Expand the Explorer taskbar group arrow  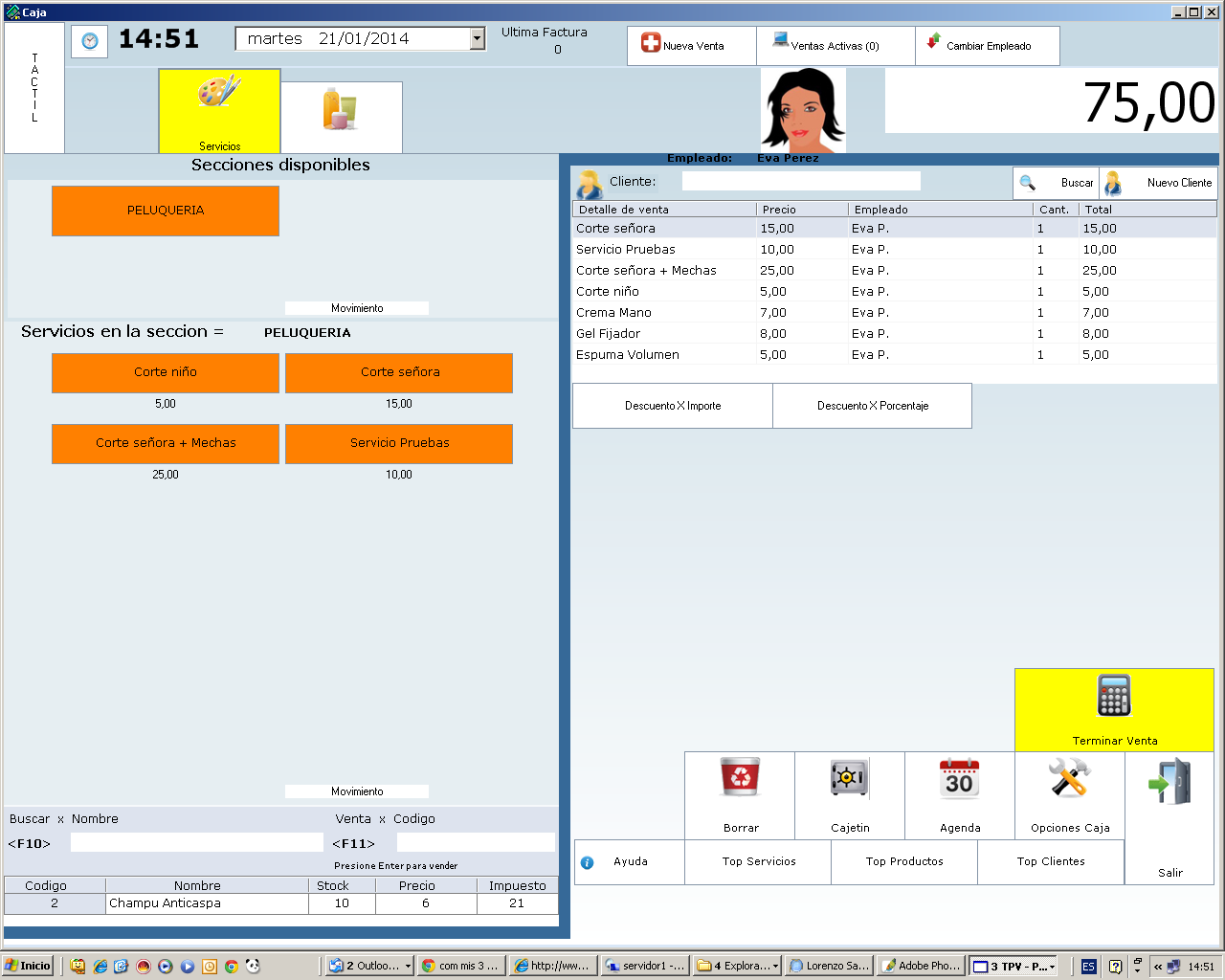775,967
